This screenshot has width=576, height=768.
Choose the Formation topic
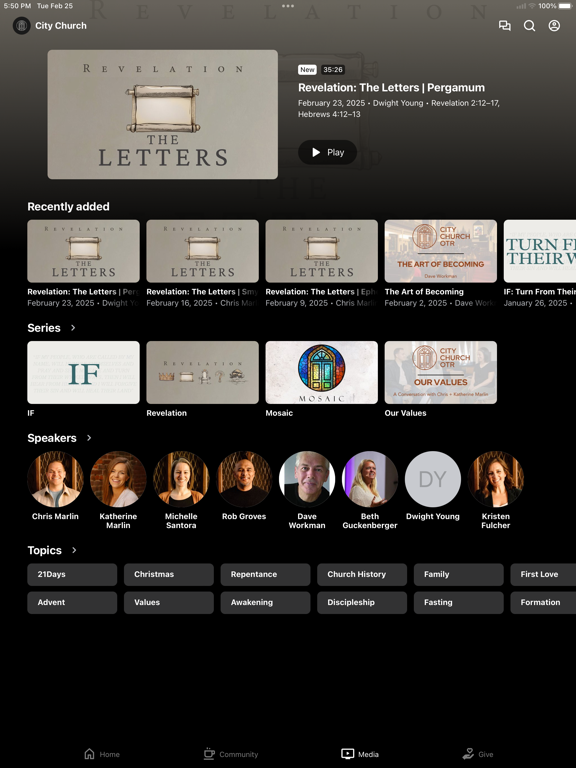coord(543,602)
